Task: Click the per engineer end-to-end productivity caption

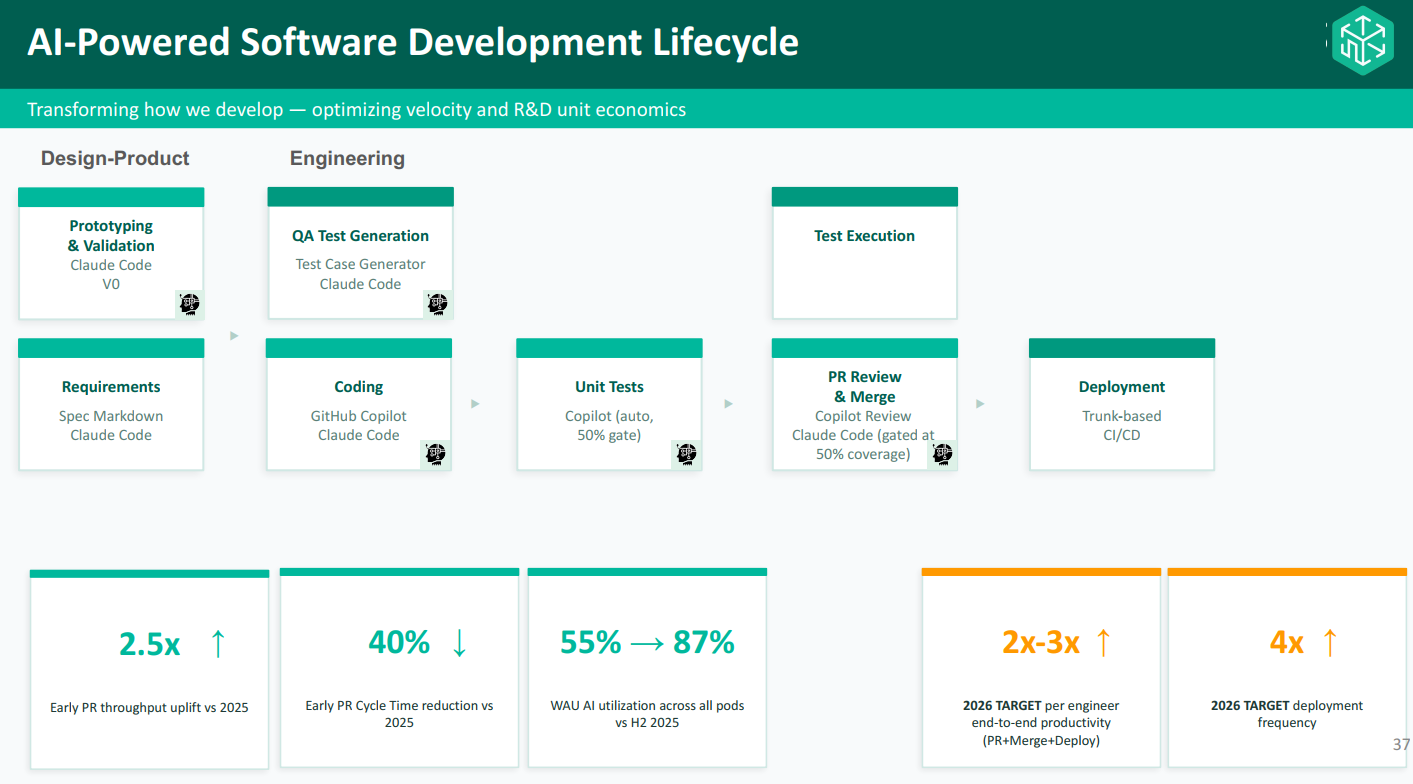Action: 1041,722
